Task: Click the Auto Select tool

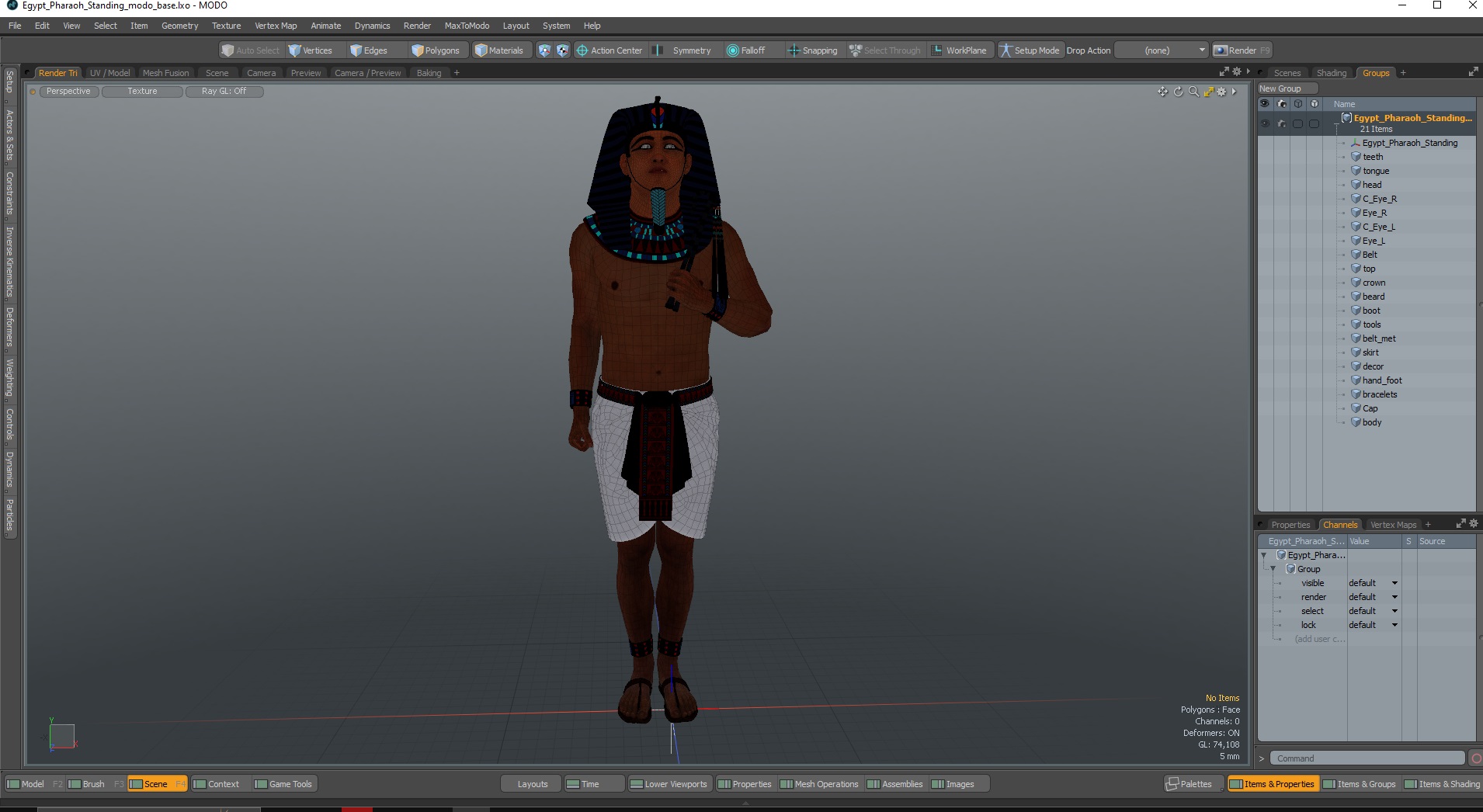Action: tap(250, 50)
